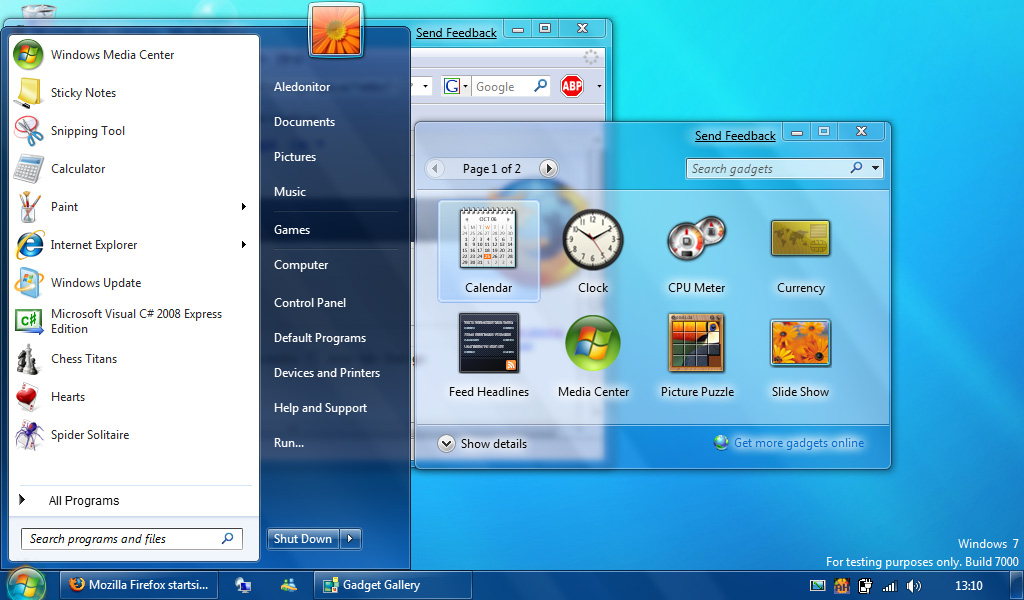Open Pictures from the Start menu
The width and height of the screenshot is (1024, 600).
coord(295,157)
